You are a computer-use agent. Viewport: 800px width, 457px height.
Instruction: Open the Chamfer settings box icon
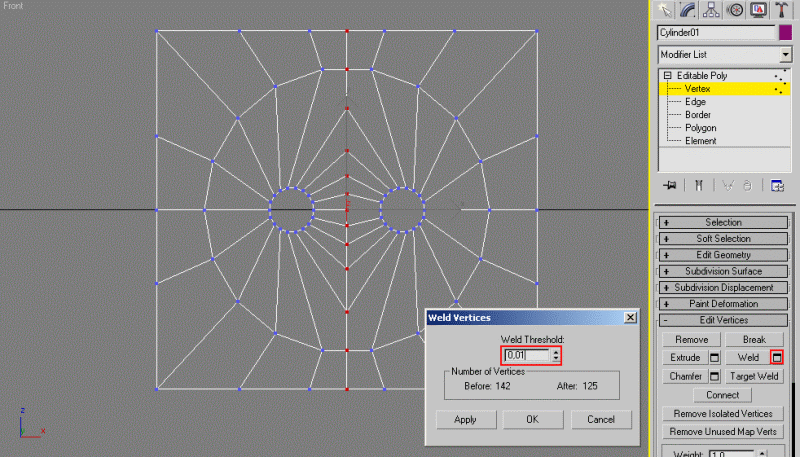tap(715, 376)
